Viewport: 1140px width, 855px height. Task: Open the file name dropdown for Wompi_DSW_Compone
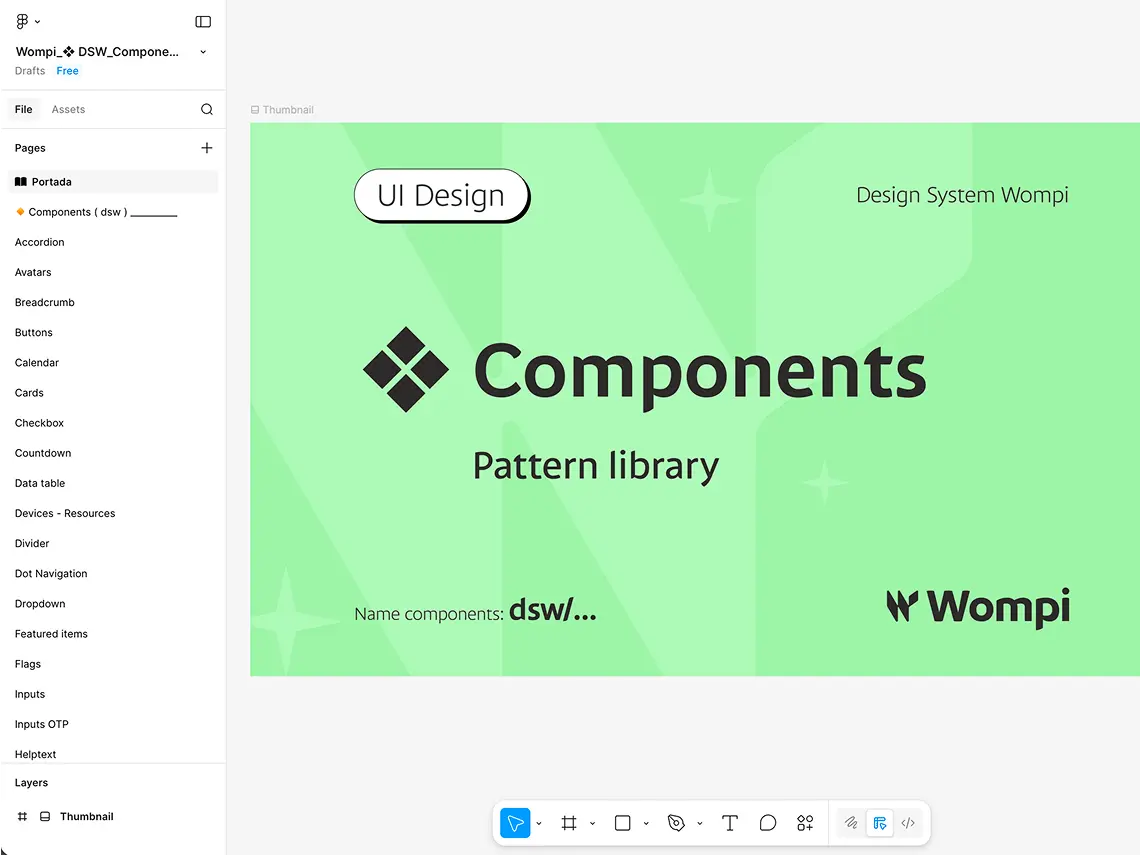203,51
